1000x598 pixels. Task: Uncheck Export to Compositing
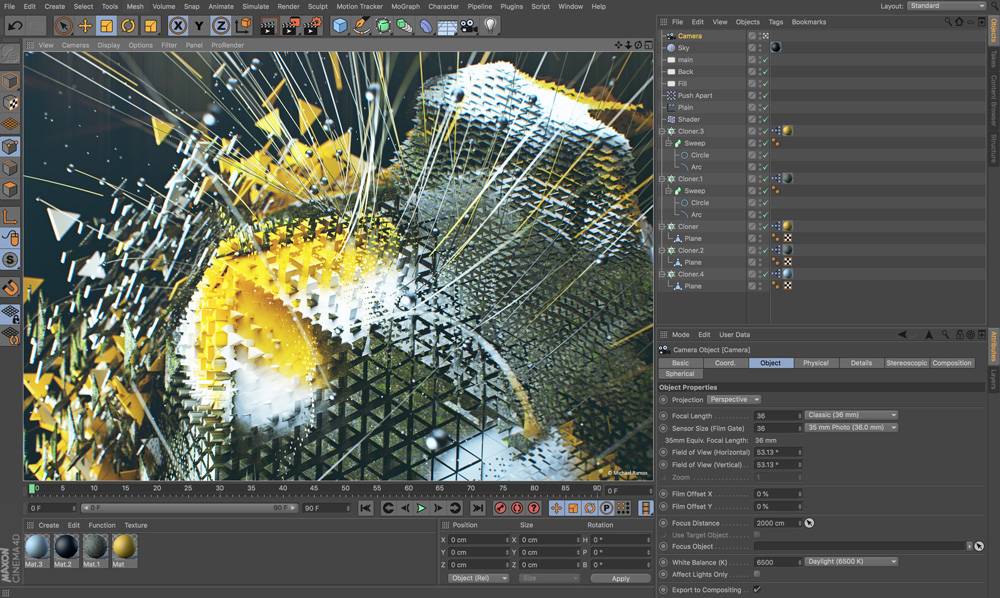point(757,590)
